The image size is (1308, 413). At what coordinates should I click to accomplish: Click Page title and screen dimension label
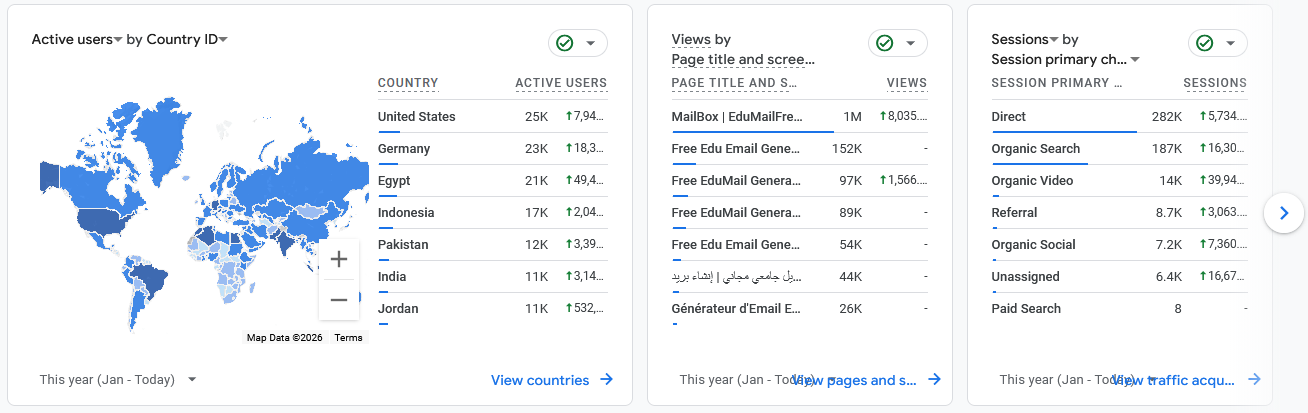(743, 60)
